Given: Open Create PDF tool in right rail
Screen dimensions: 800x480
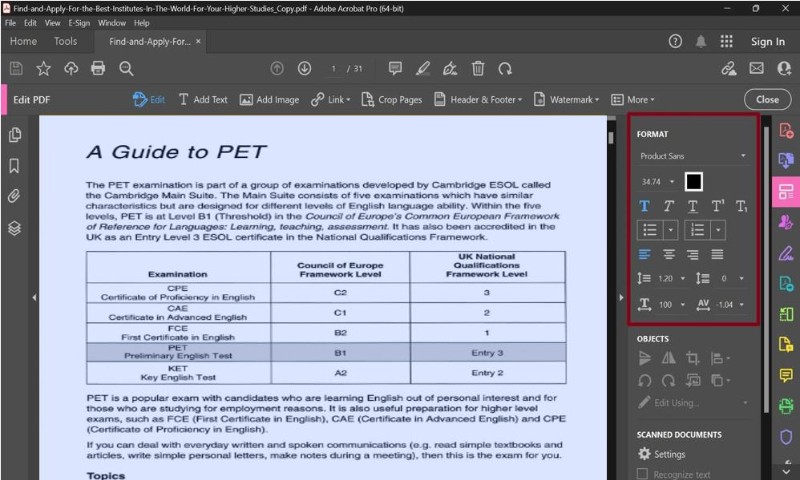Looking at the screenshot, I should click(786, 131).
